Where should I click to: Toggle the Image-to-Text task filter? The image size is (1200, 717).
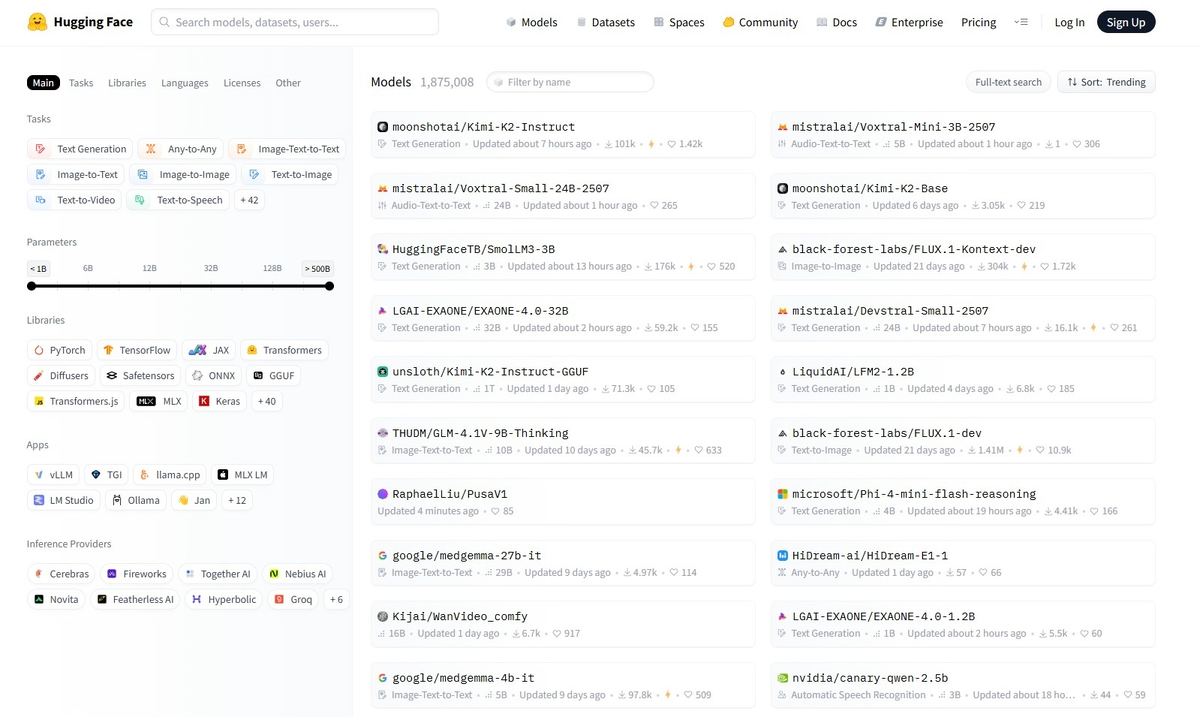(x=76, y=174)
